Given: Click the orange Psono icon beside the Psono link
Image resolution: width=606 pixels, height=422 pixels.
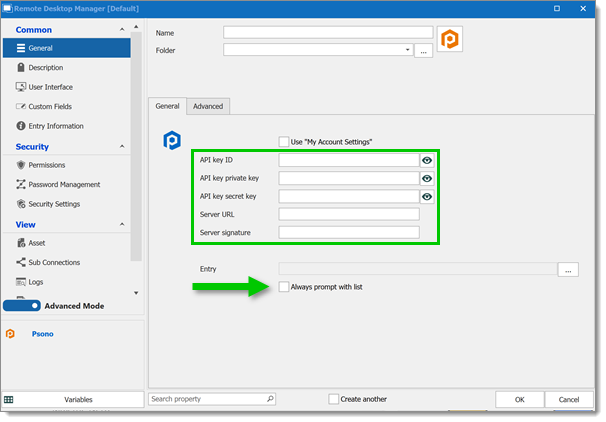Looking at the screenshot, I should coord(10,334).
